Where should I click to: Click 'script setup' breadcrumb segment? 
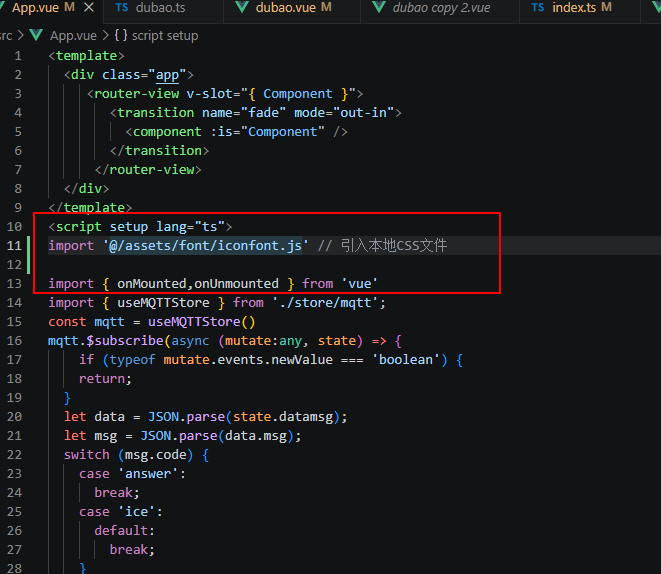click(165, 36)
